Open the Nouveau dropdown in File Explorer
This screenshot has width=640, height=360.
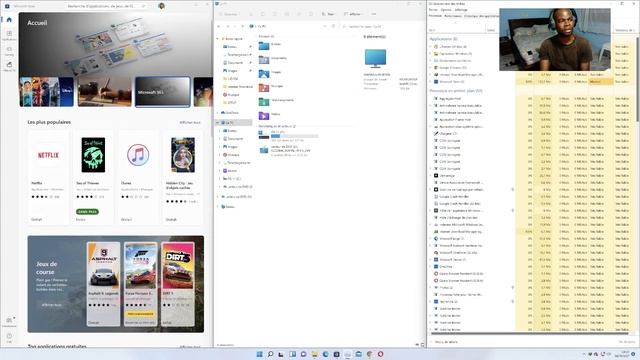229,14
